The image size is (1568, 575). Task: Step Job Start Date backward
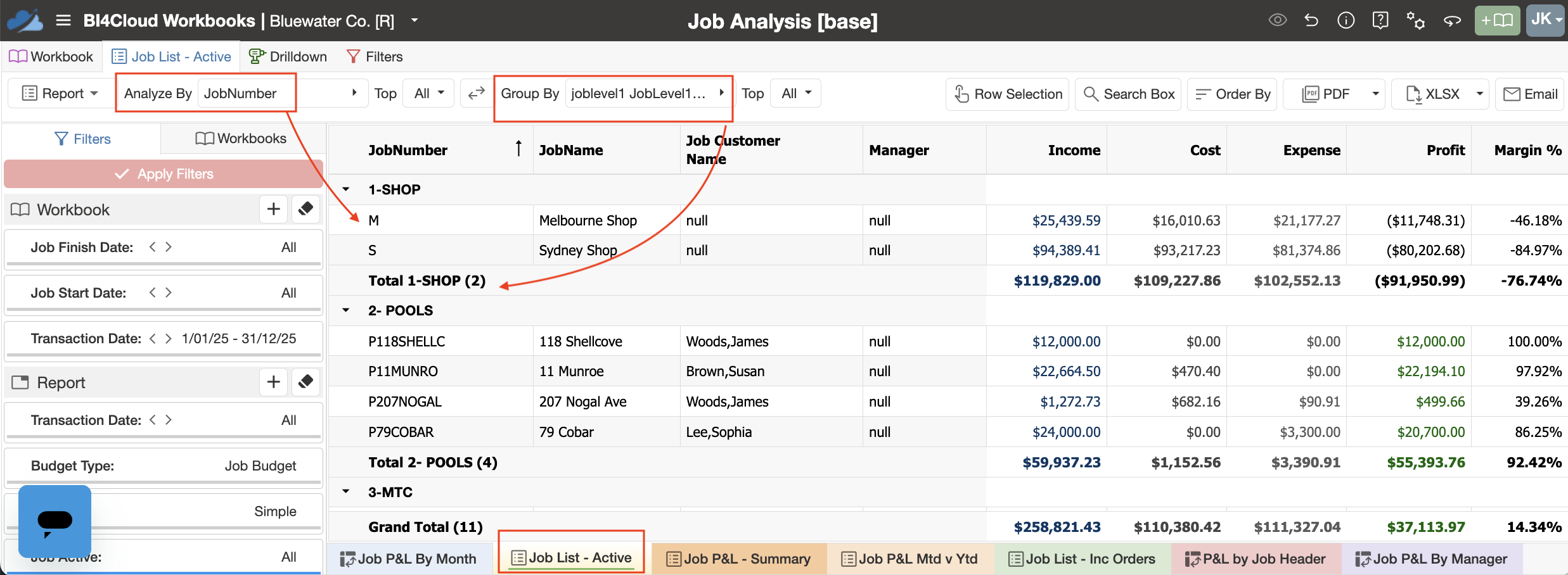(x=152, y=293)
